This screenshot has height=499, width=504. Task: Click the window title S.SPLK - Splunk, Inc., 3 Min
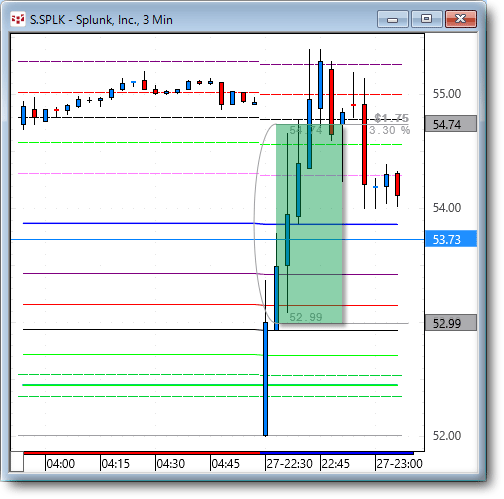101,20
